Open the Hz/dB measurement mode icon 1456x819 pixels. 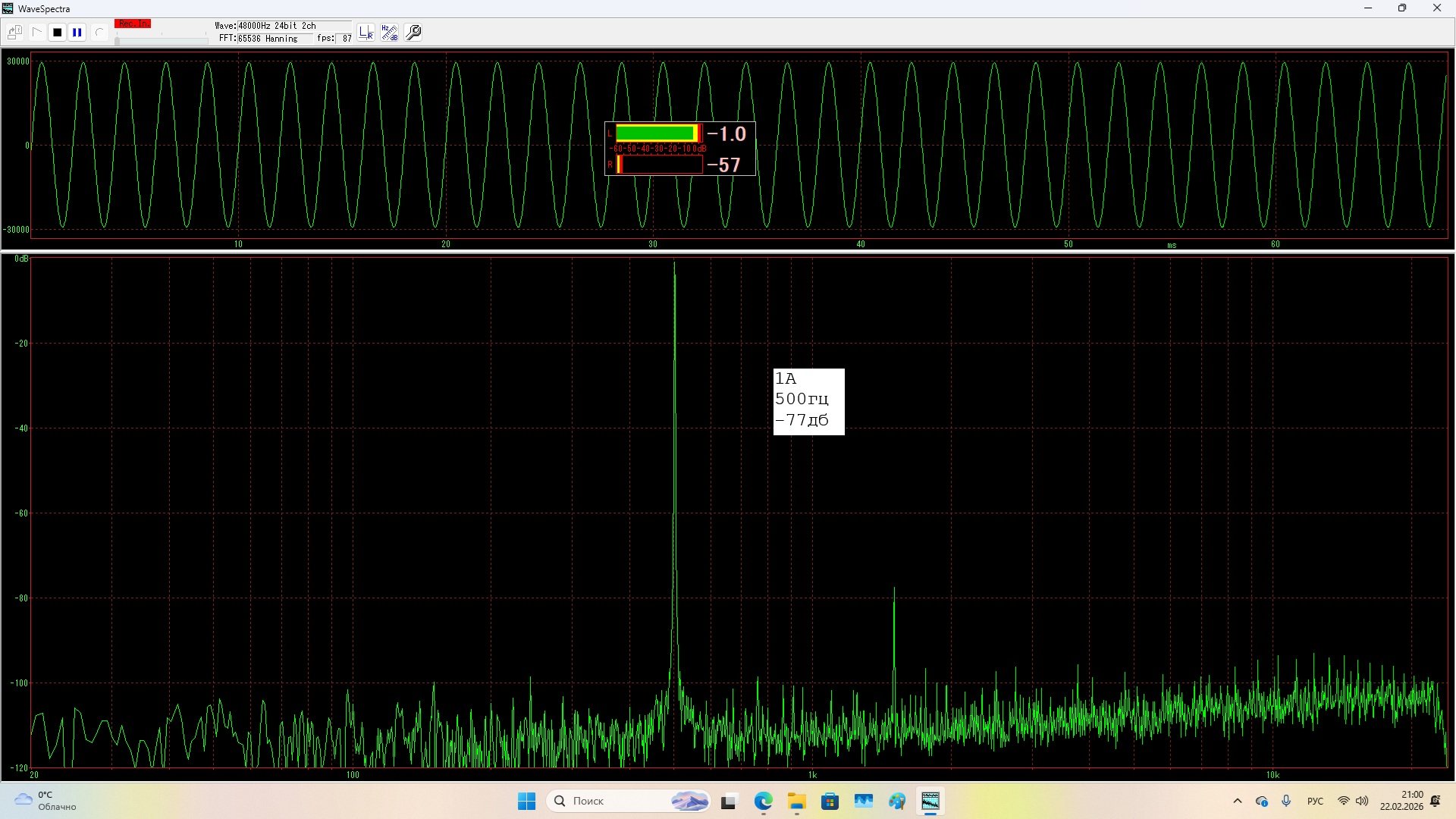pos(390,33)
